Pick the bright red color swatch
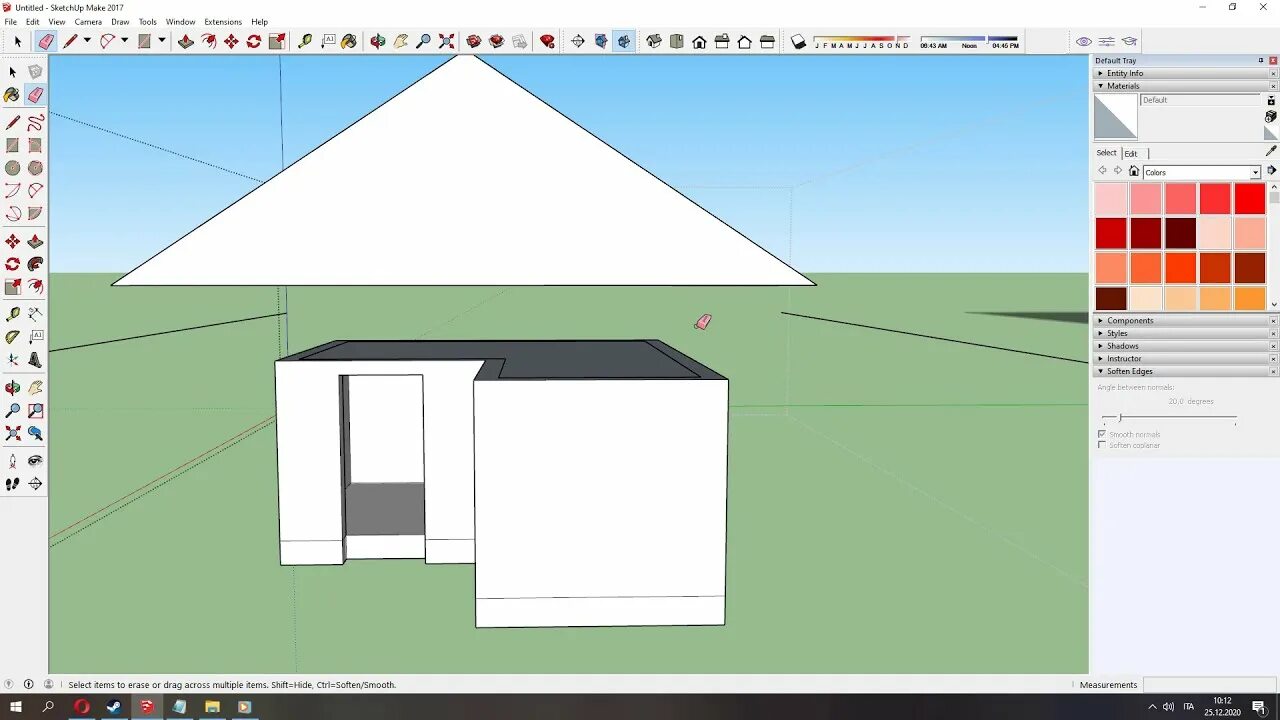This screenshot has width=1280, height=720. 1250,198
